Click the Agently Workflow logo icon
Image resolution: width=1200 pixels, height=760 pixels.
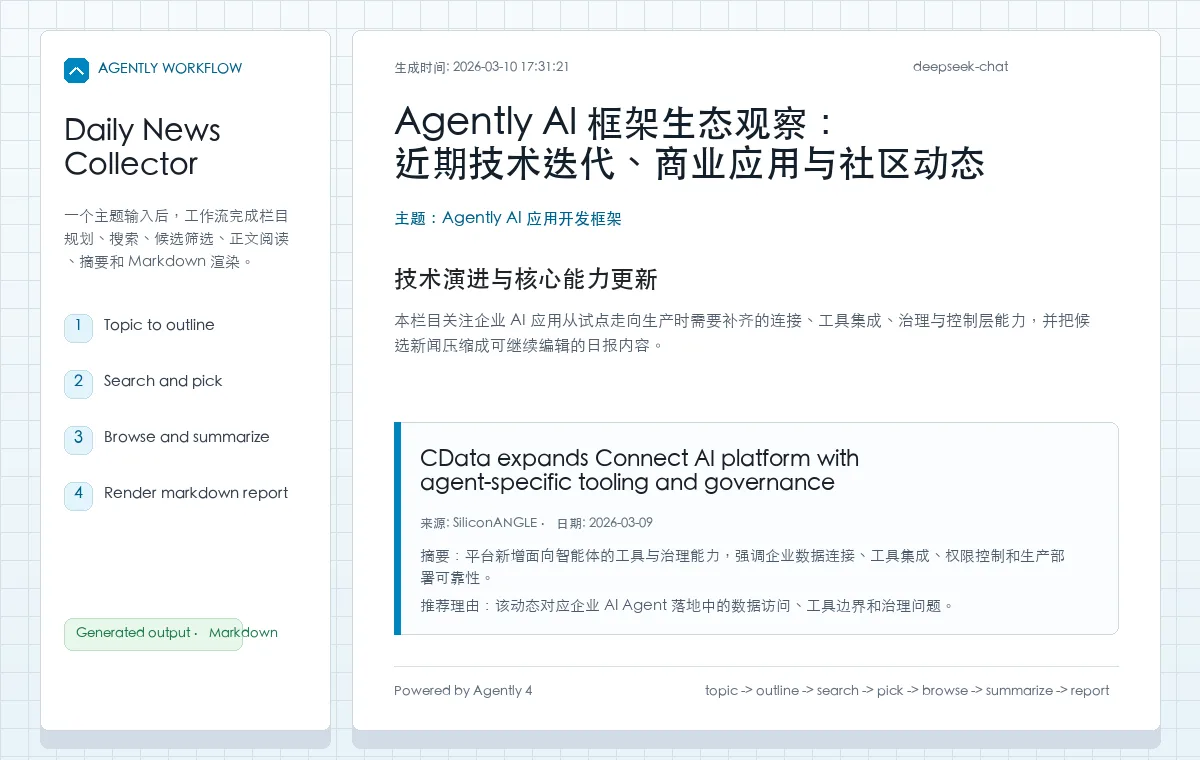click(76, 70)
